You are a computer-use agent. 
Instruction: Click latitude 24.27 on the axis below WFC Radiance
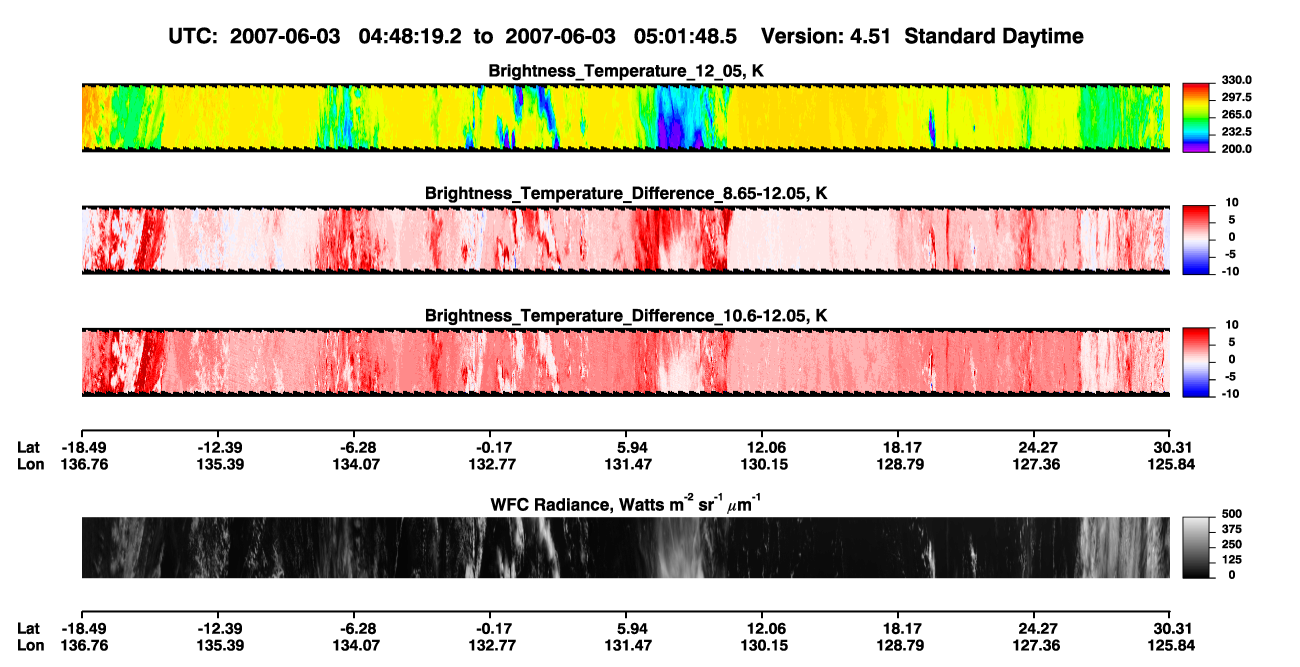1037,628
